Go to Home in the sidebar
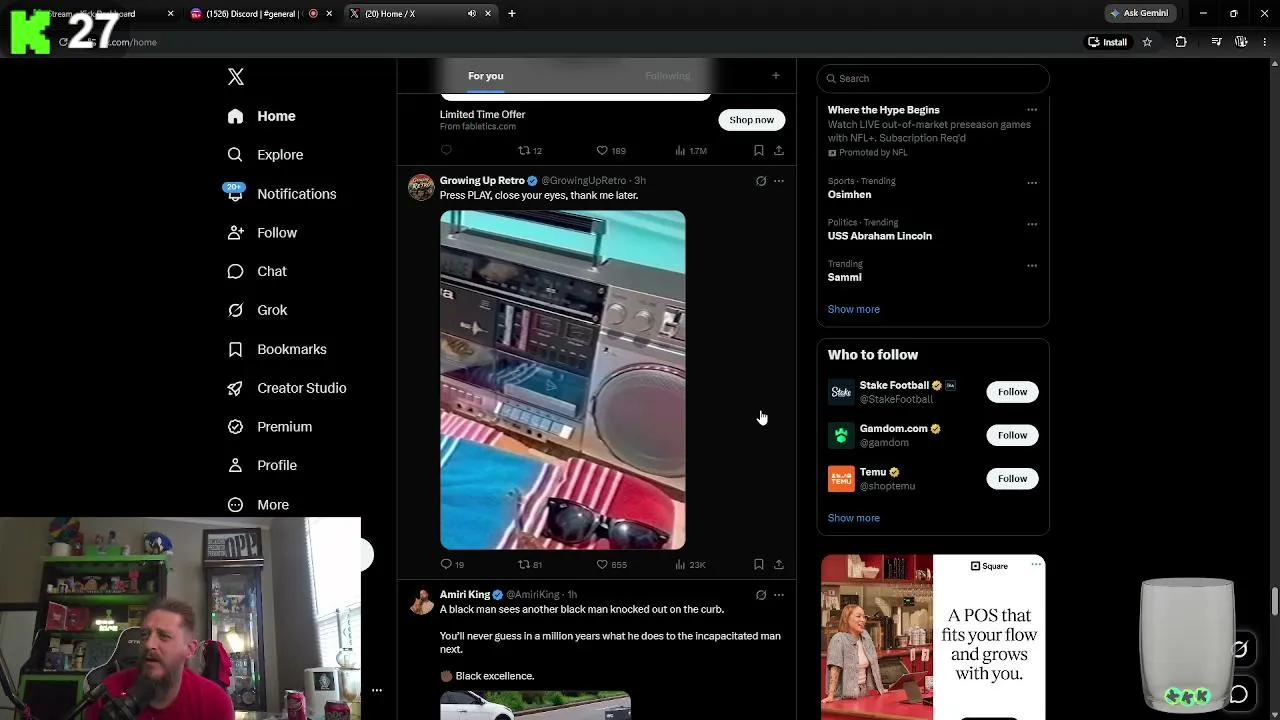1280x720 pixels. 261,116
